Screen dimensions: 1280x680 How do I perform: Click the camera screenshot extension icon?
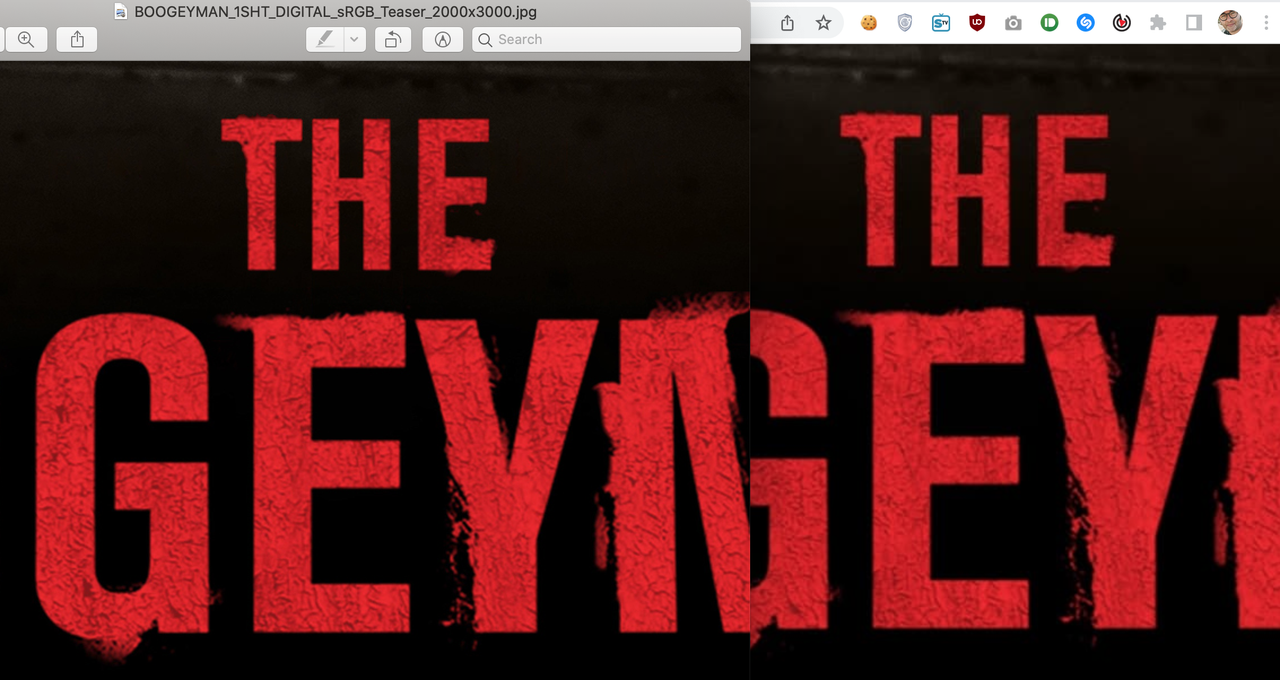coord(1013,22)
